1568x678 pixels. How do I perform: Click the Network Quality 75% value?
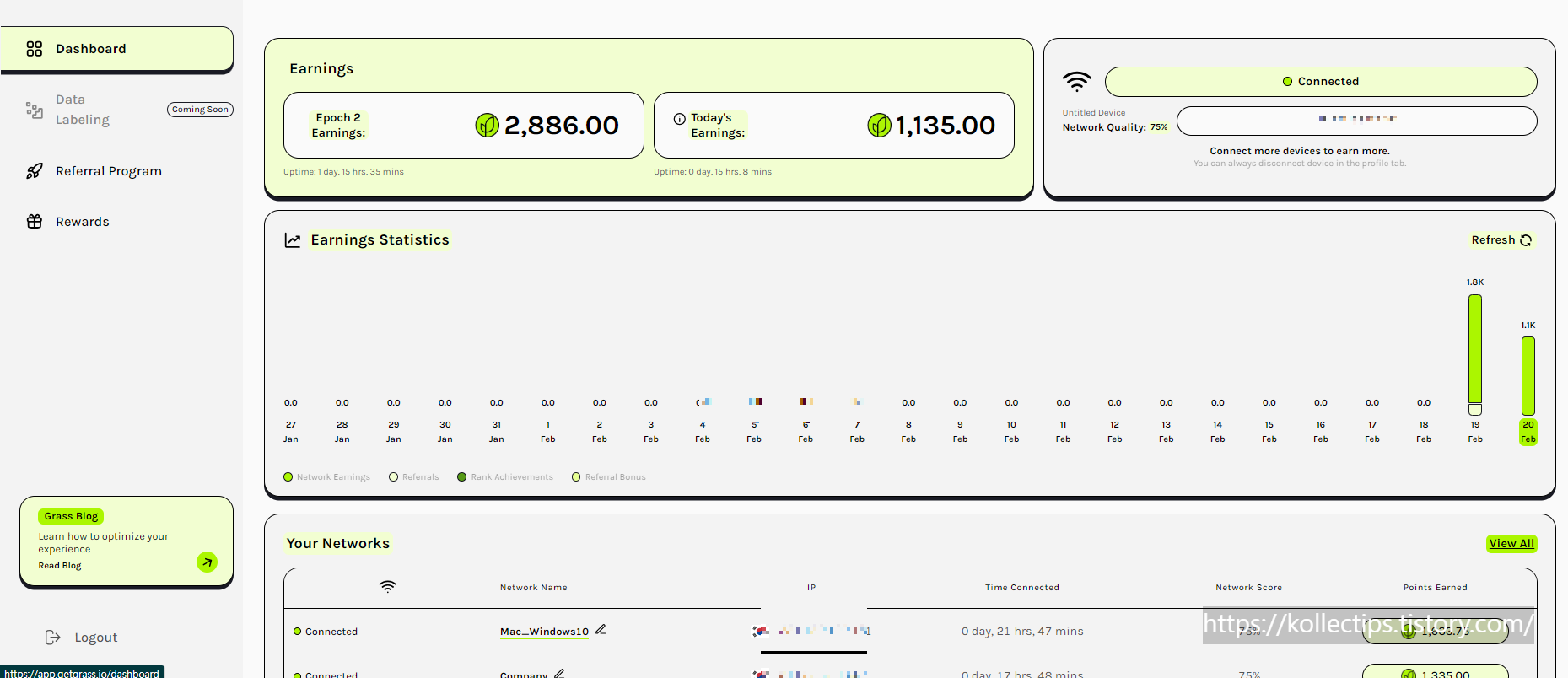pos(1159,127)
